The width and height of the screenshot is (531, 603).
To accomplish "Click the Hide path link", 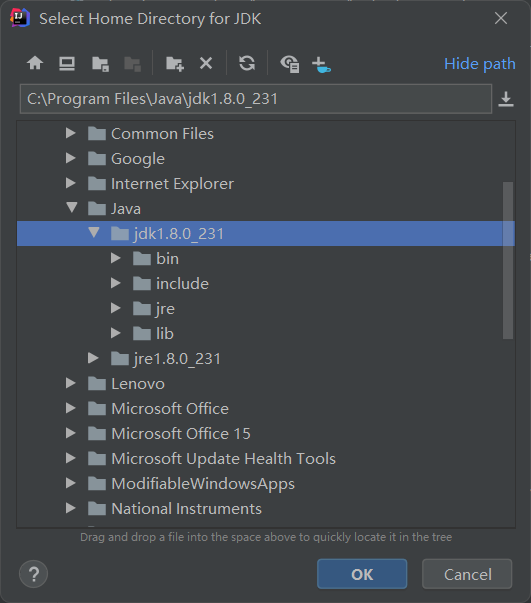I will pos(479,64).
